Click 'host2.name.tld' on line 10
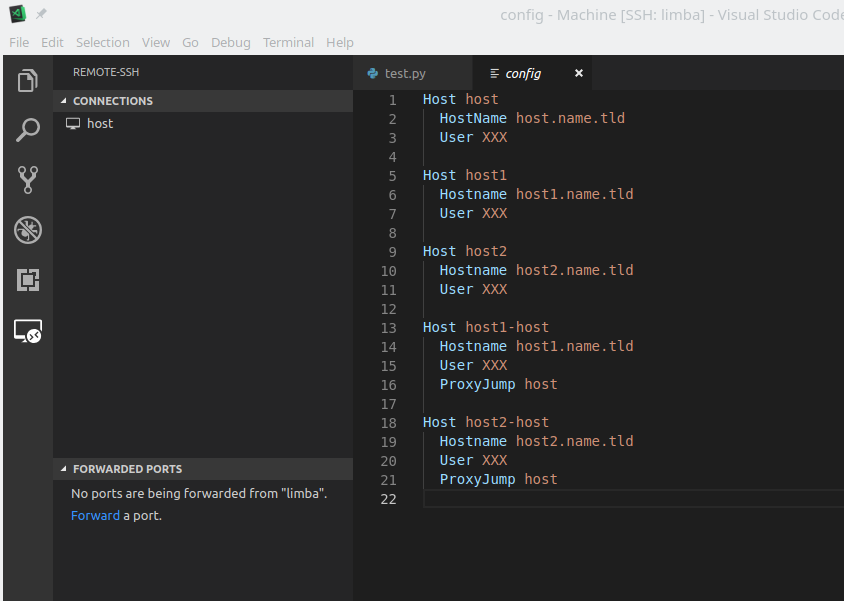The image size is (844, 601). [x=574, y=270]
